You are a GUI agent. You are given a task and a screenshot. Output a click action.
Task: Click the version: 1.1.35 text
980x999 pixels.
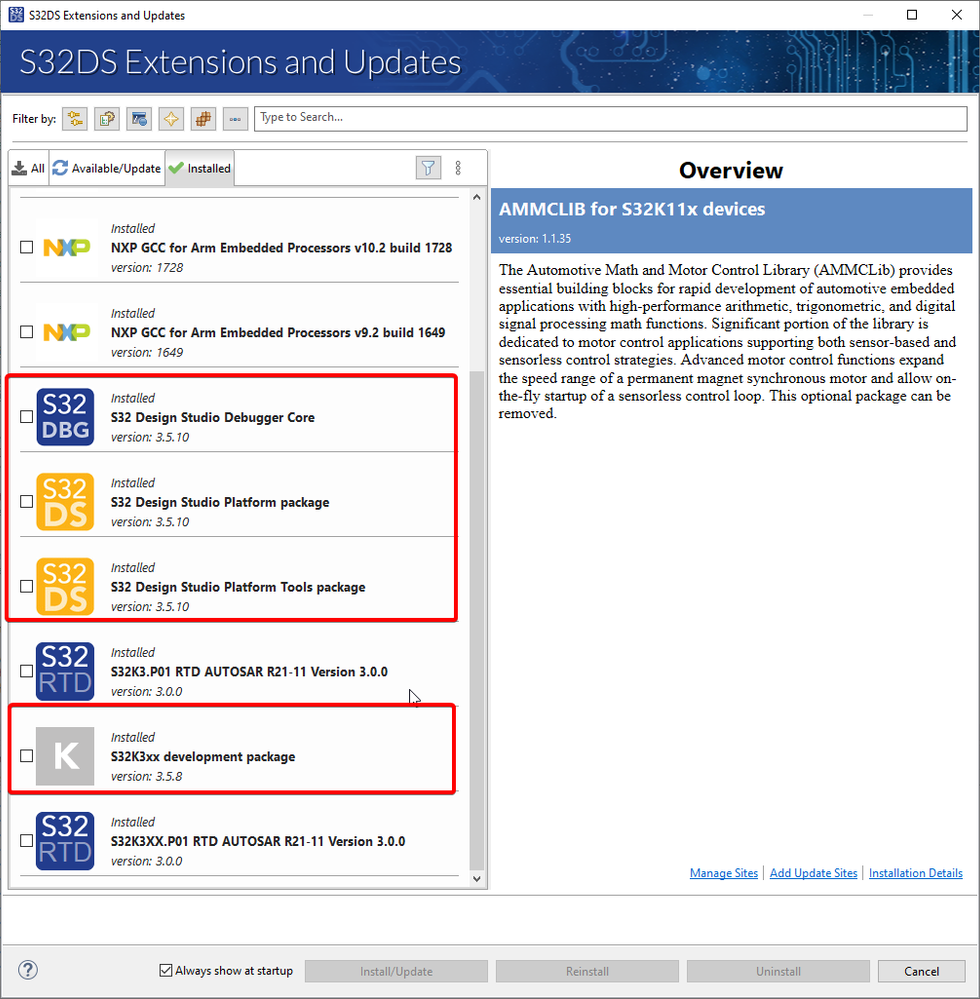[535, 239]
